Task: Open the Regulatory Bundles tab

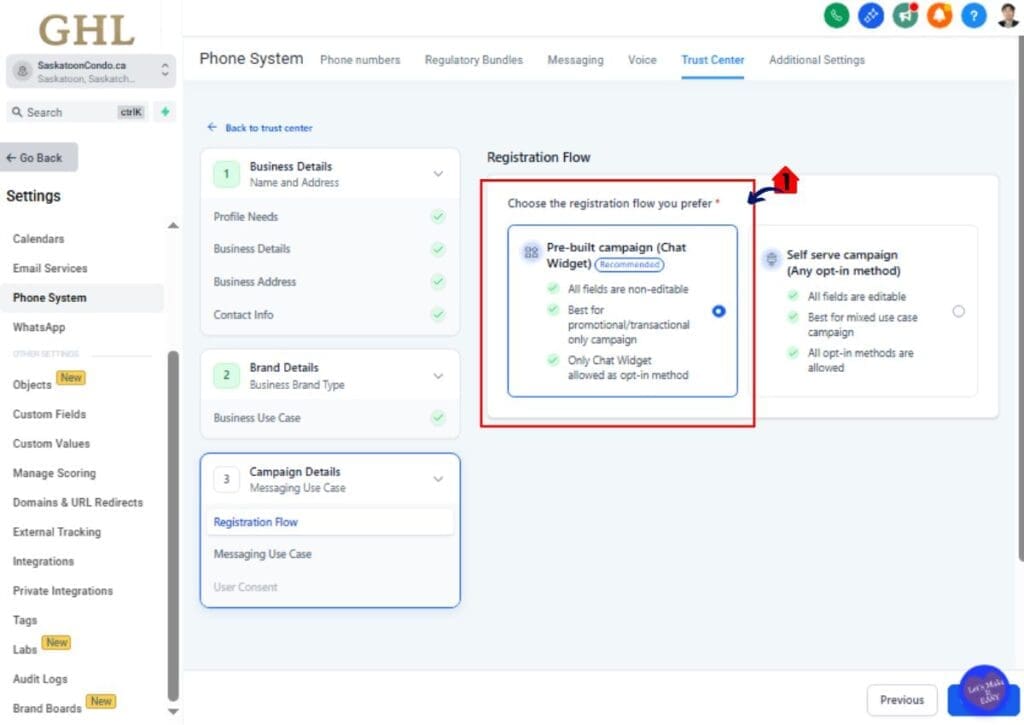Action: click(x=473, y=60)
